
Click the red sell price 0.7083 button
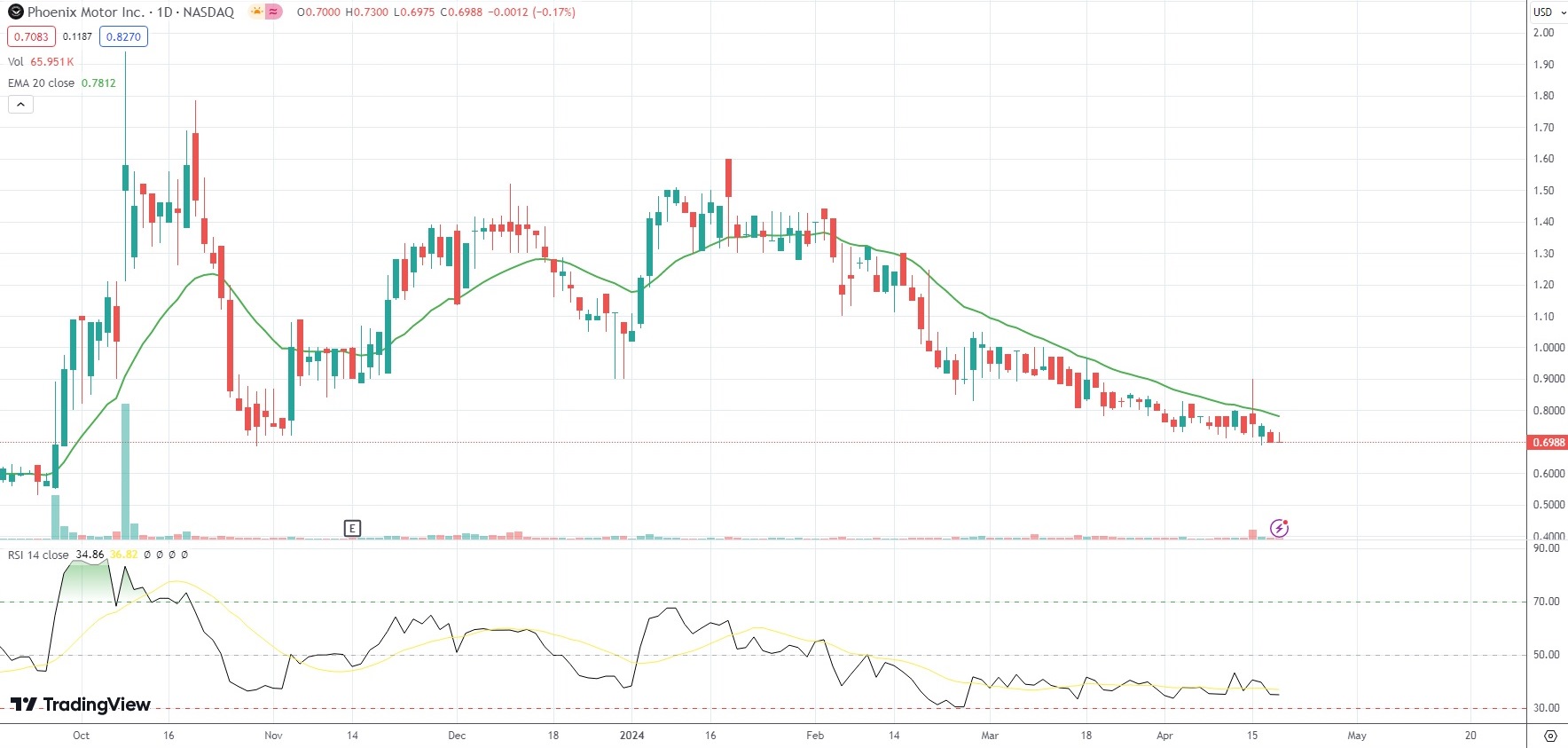[x=31, y=36]
